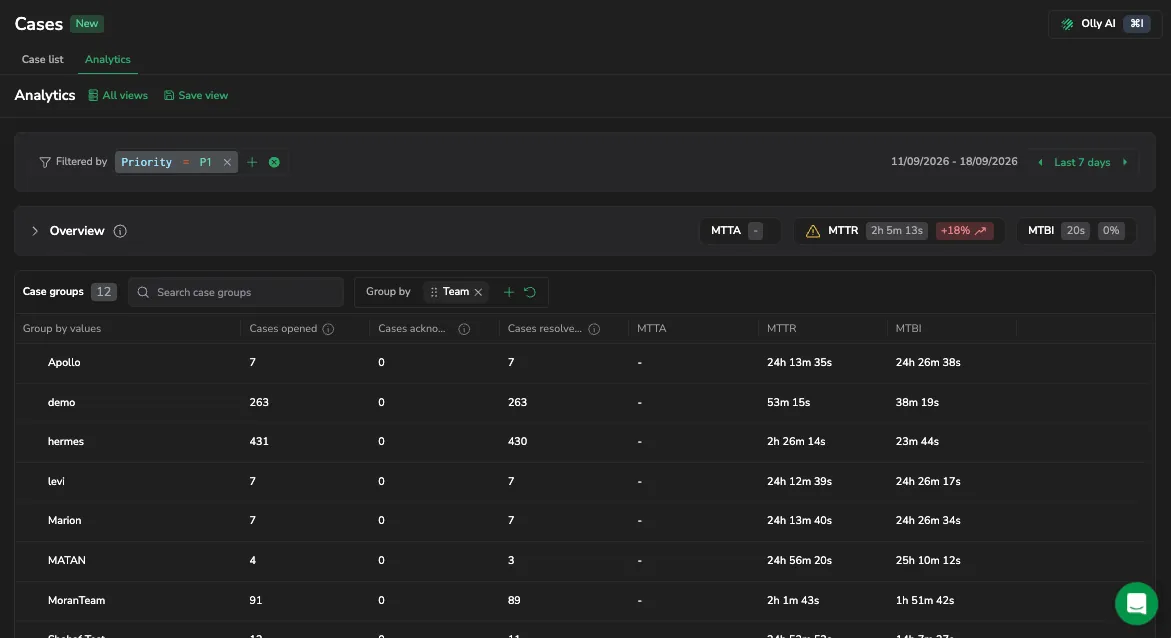Open Last 7 days range picker
Screen dimensions: 1171x638
click(1081, 162)
